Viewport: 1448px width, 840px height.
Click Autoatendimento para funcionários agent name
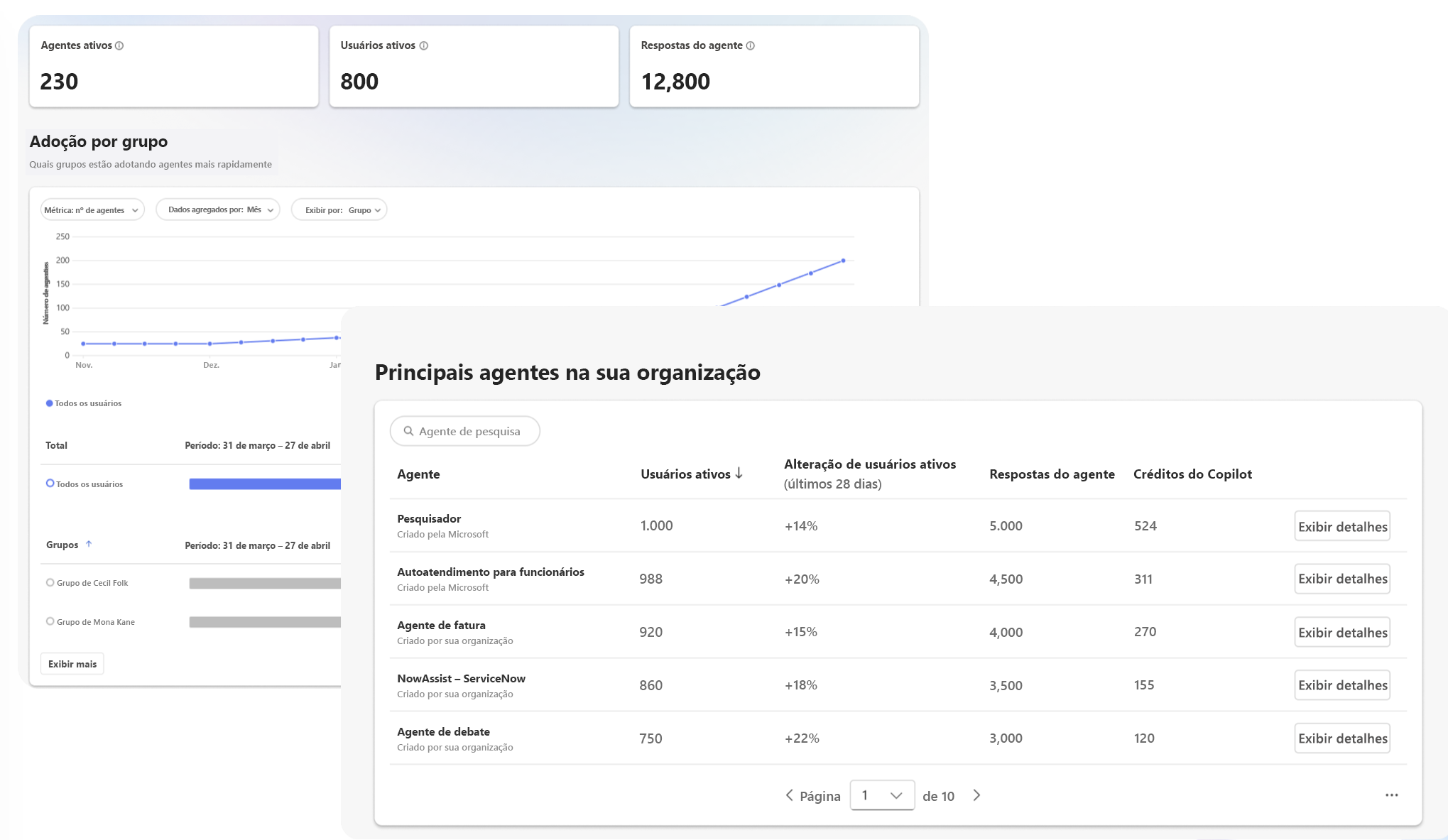[x=491, y=572]
